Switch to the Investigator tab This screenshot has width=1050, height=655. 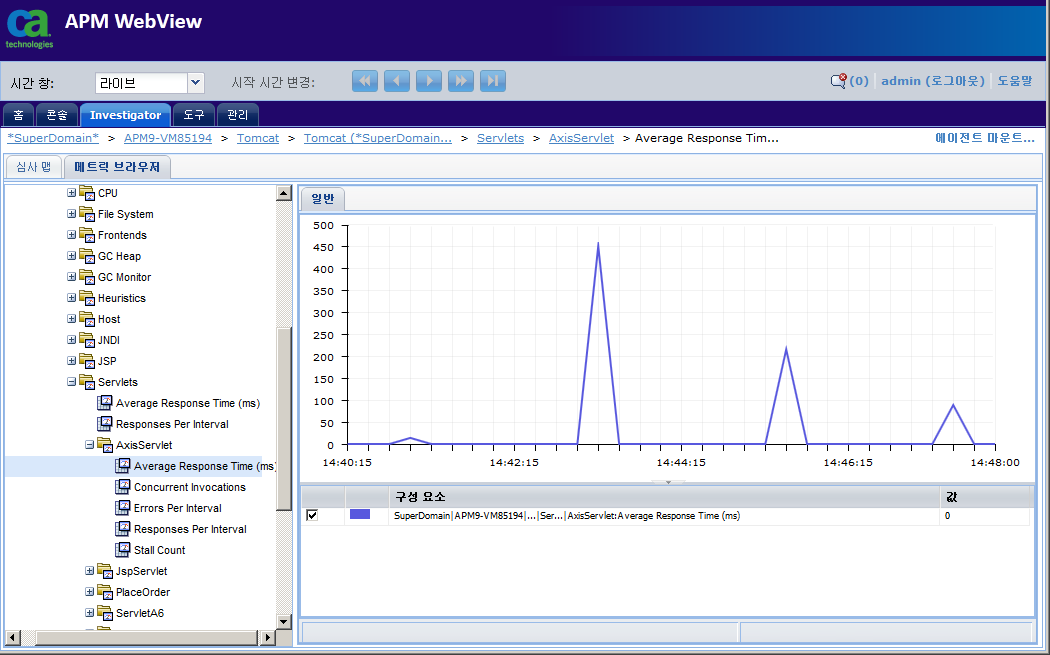(x=125, y=115)
